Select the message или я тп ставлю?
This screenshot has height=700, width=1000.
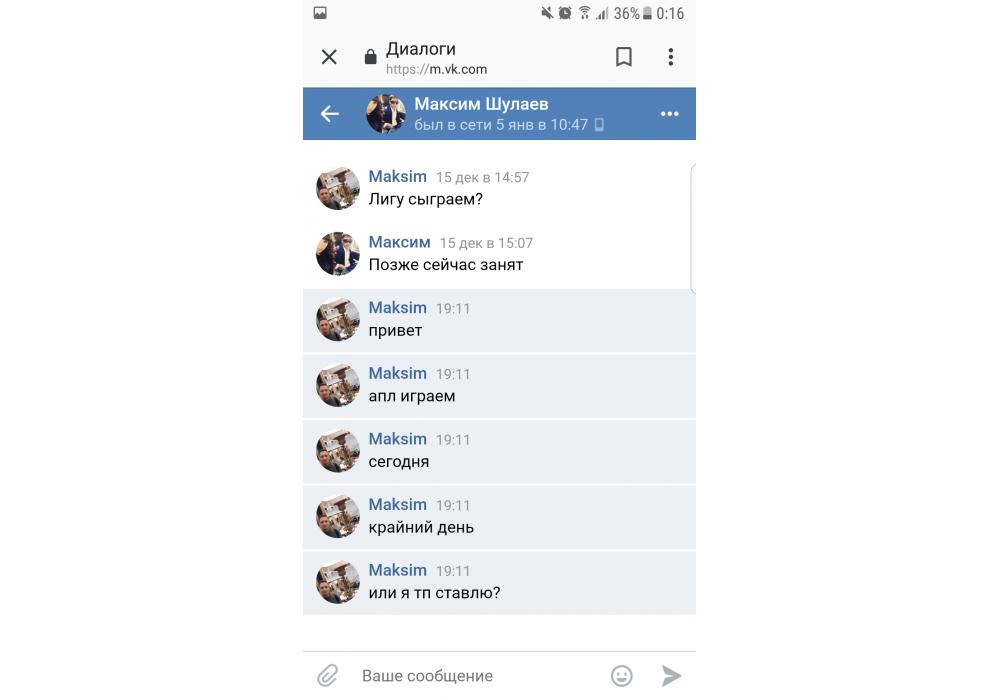click(499, 583)
